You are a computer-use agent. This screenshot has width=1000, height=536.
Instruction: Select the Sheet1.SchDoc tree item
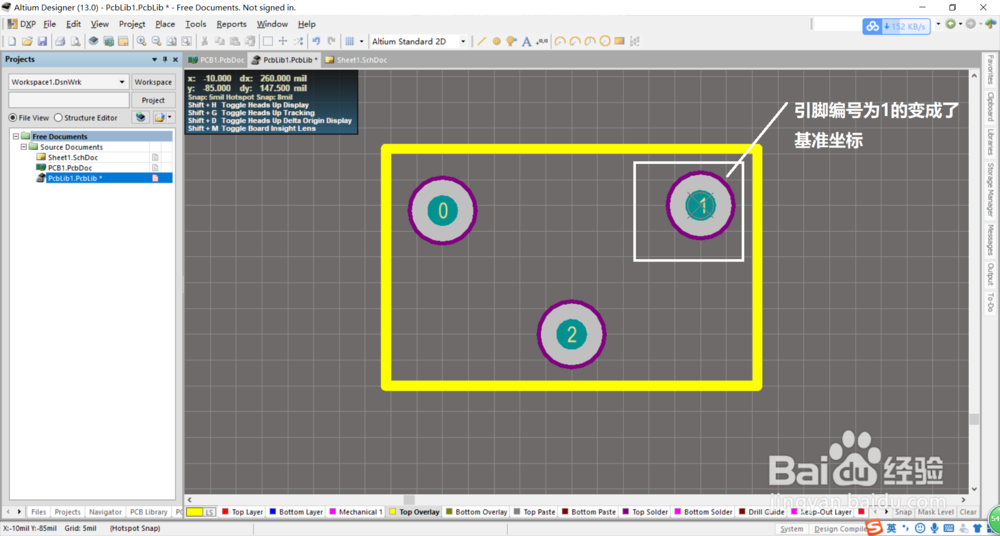(x=73, y=157)
